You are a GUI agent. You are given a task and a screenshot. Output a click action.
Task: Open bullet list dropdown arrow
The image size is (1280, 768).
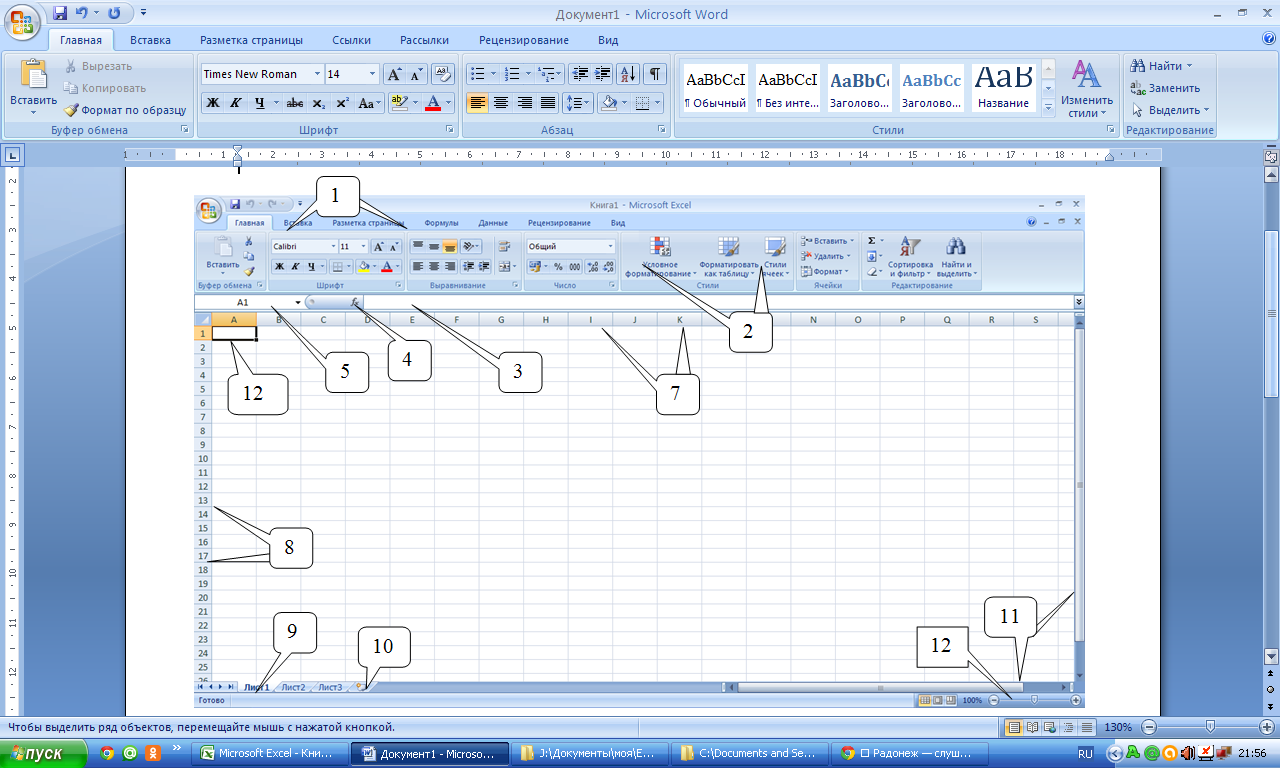(x=493, y=74)
